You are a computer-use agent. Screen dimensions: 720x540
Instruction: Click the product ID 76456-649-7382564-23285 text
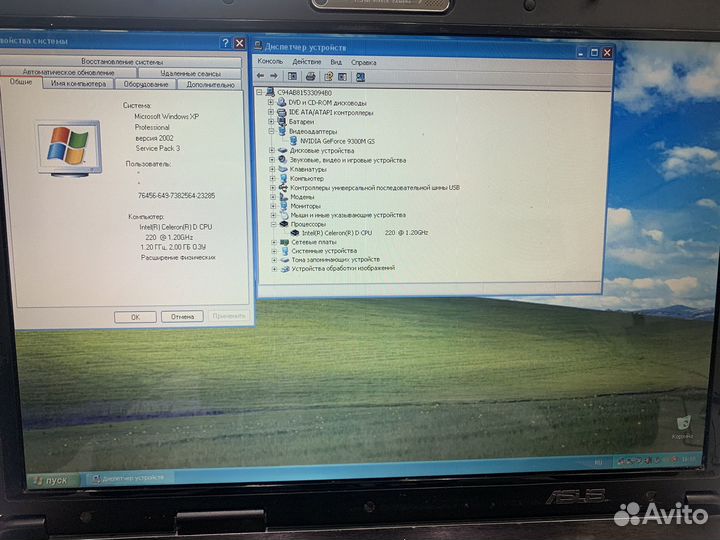pyautogui.click(x=176, y=196)
